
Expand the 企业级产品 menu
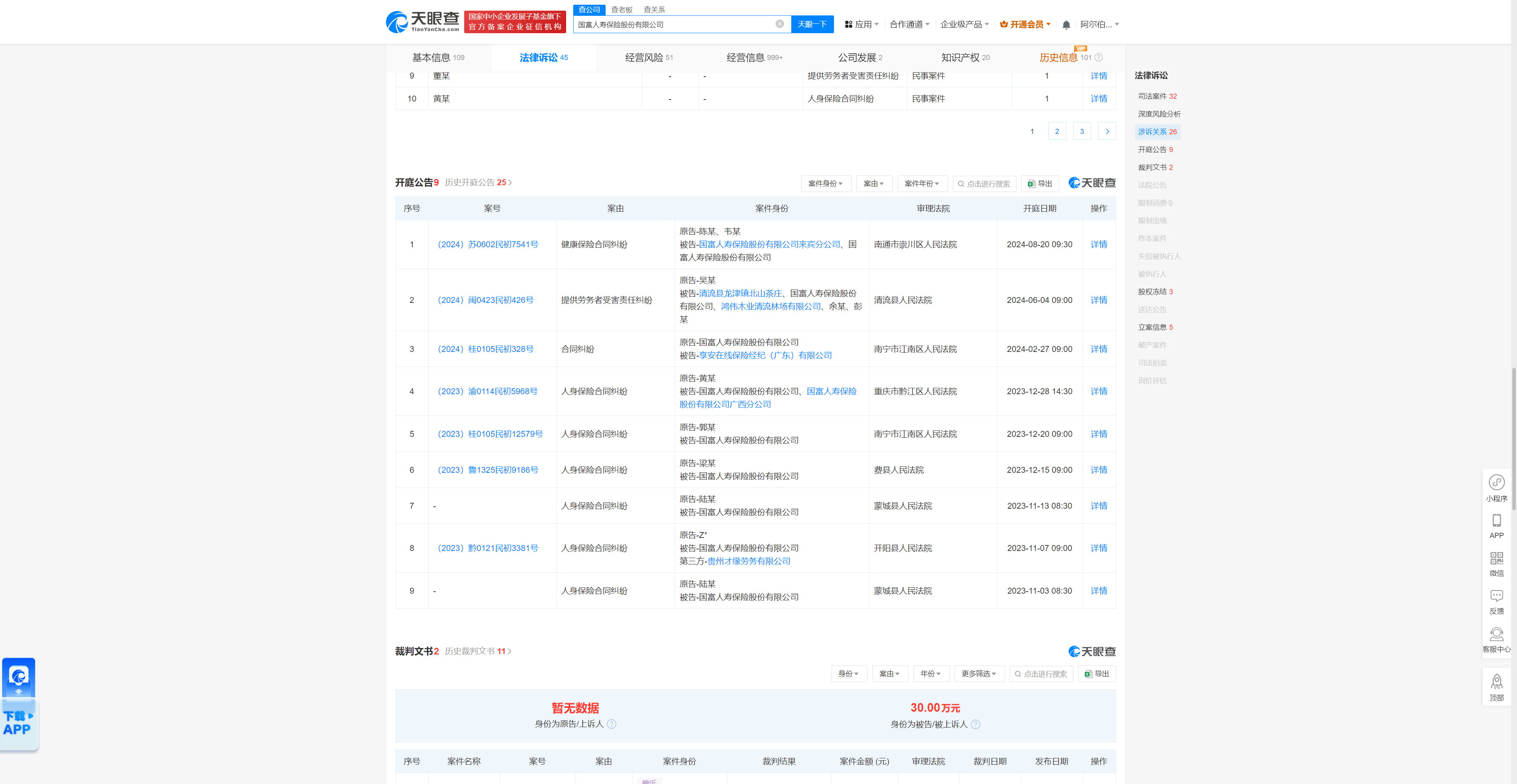964,24
